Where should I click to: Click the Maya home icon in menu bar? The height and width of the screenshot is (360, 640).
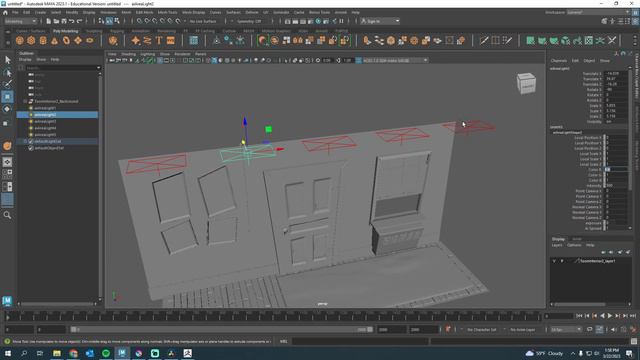click(5, 13)
